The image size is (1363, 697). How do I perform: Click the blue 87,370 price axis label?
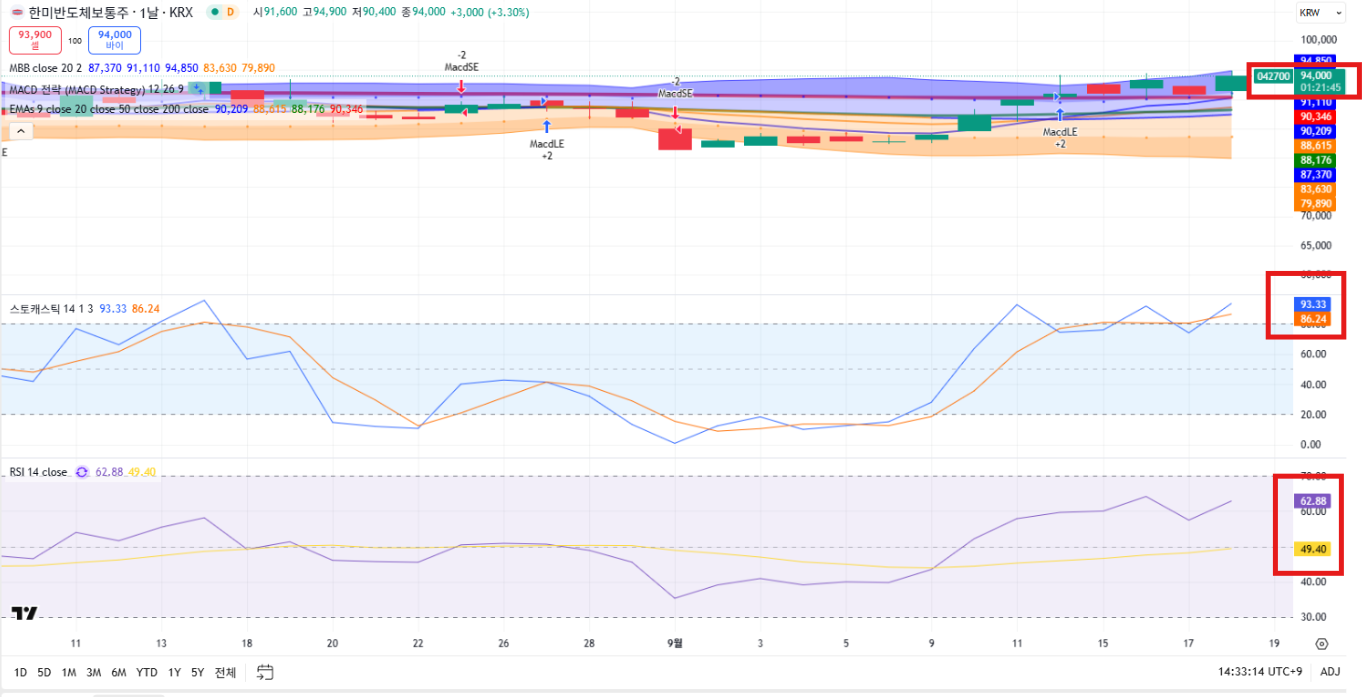[1314, 175]
